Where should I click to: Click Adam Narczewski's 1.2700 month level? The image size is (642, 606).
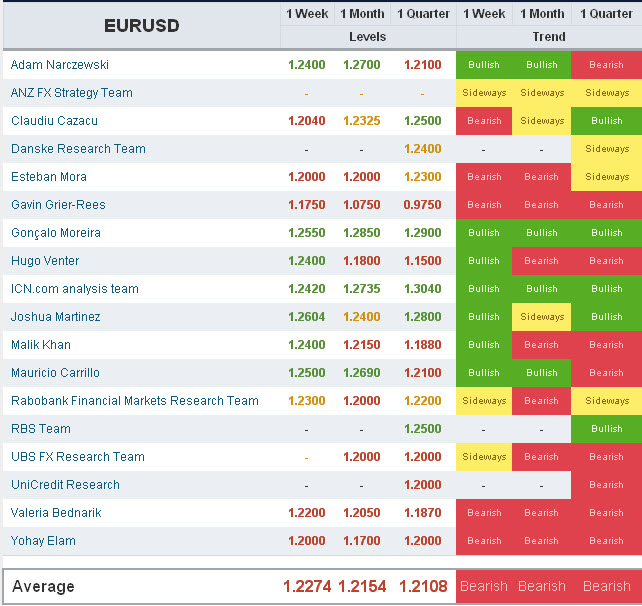(x=362, y=65)
